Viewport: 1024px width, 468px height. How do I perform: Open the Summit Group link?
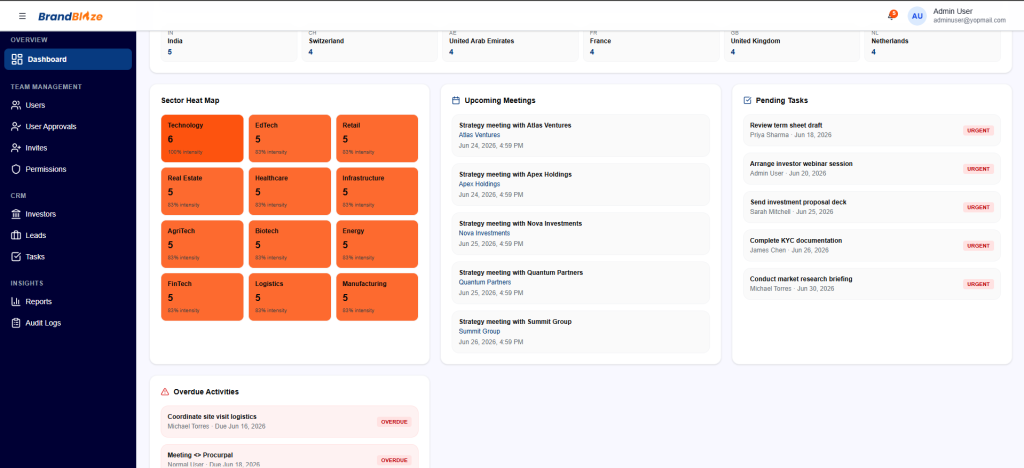[x=479, y=332]
